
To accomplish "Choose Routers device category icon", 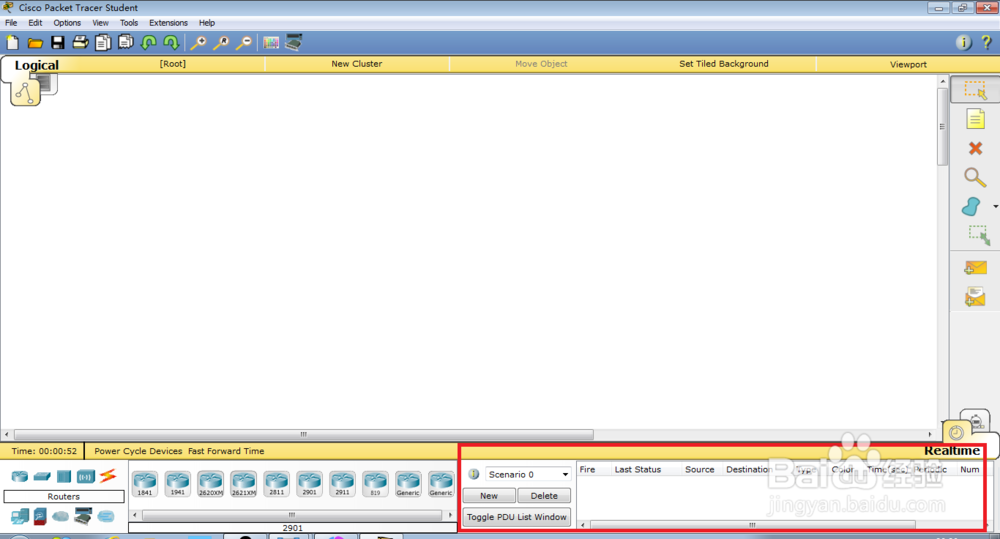I will click(20, 476).
